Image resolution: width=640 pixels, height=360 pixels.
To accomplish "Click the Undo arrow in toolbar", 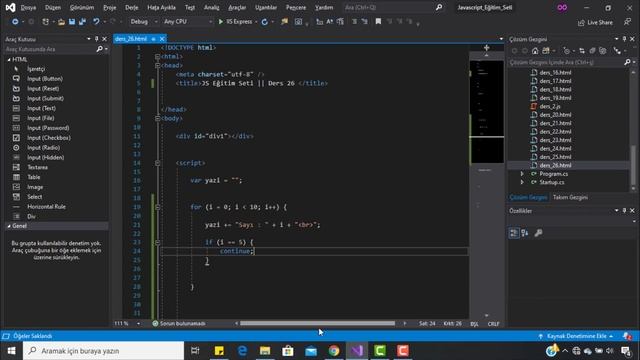I will click(96, 22).
